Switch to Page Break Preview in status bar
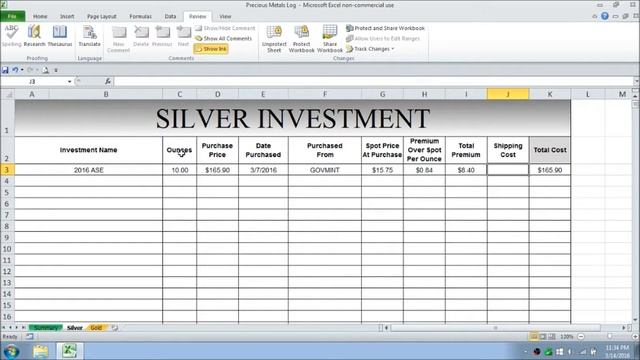640x360 pixels. 551,337
